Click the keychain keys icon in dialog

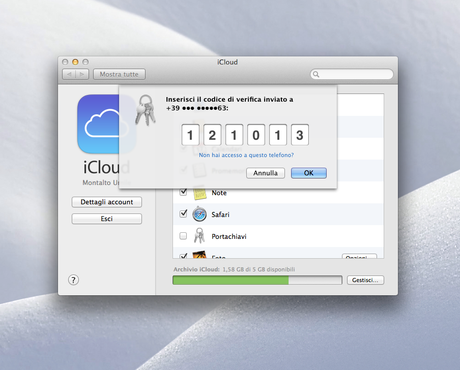click(145, 110)
